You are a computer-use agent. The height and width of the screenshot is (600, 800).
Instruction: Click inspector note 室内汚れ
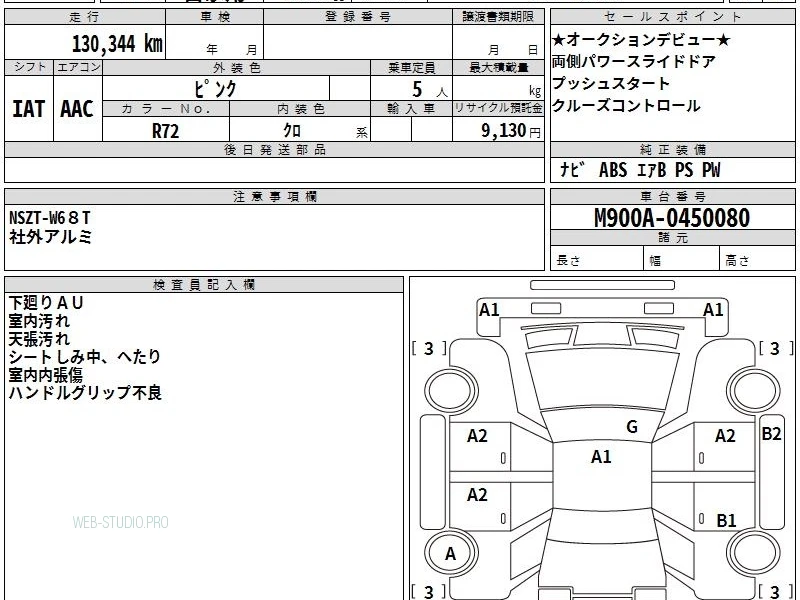point(39,321)
